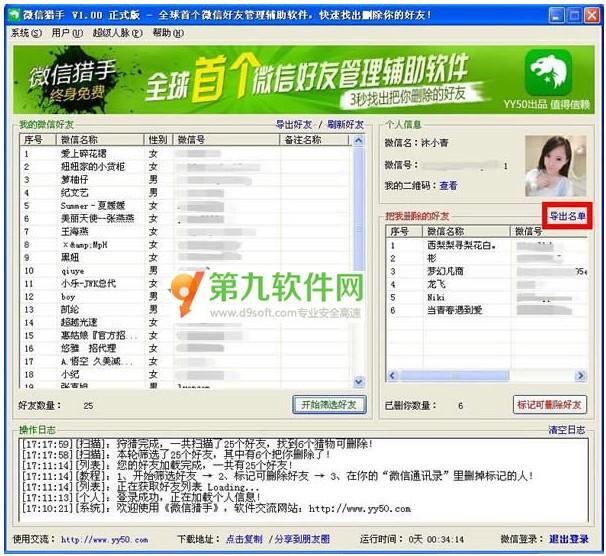
Task: Select friend row qiuye
Action: coord(187,270)
